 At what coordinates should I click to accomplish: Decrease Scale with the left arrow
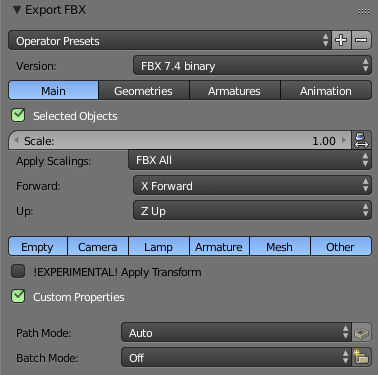[16, 140]
